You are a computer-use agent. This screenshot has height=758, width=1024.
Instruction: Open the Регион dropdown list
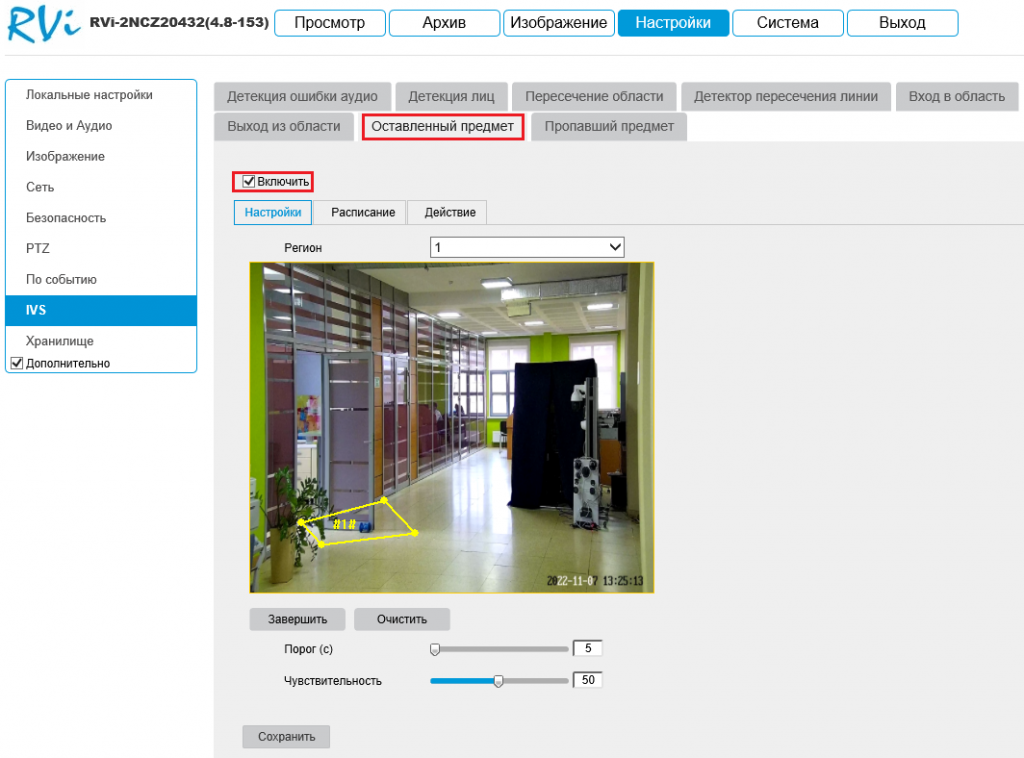527,247
